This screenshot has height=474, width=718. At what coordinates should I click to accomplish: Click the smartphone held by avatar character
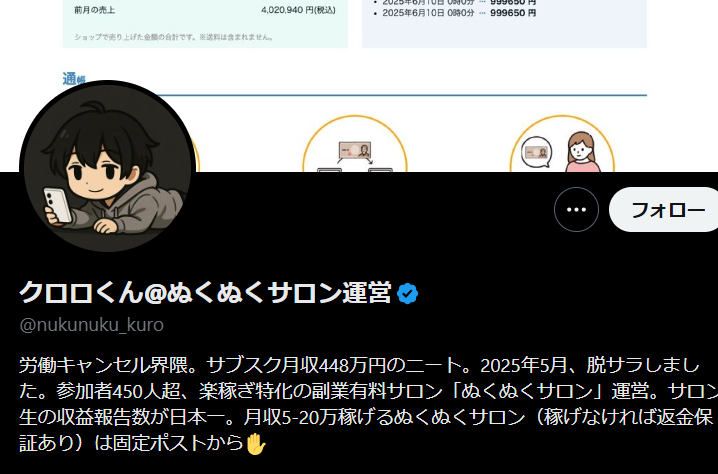[x=57, y=206]
